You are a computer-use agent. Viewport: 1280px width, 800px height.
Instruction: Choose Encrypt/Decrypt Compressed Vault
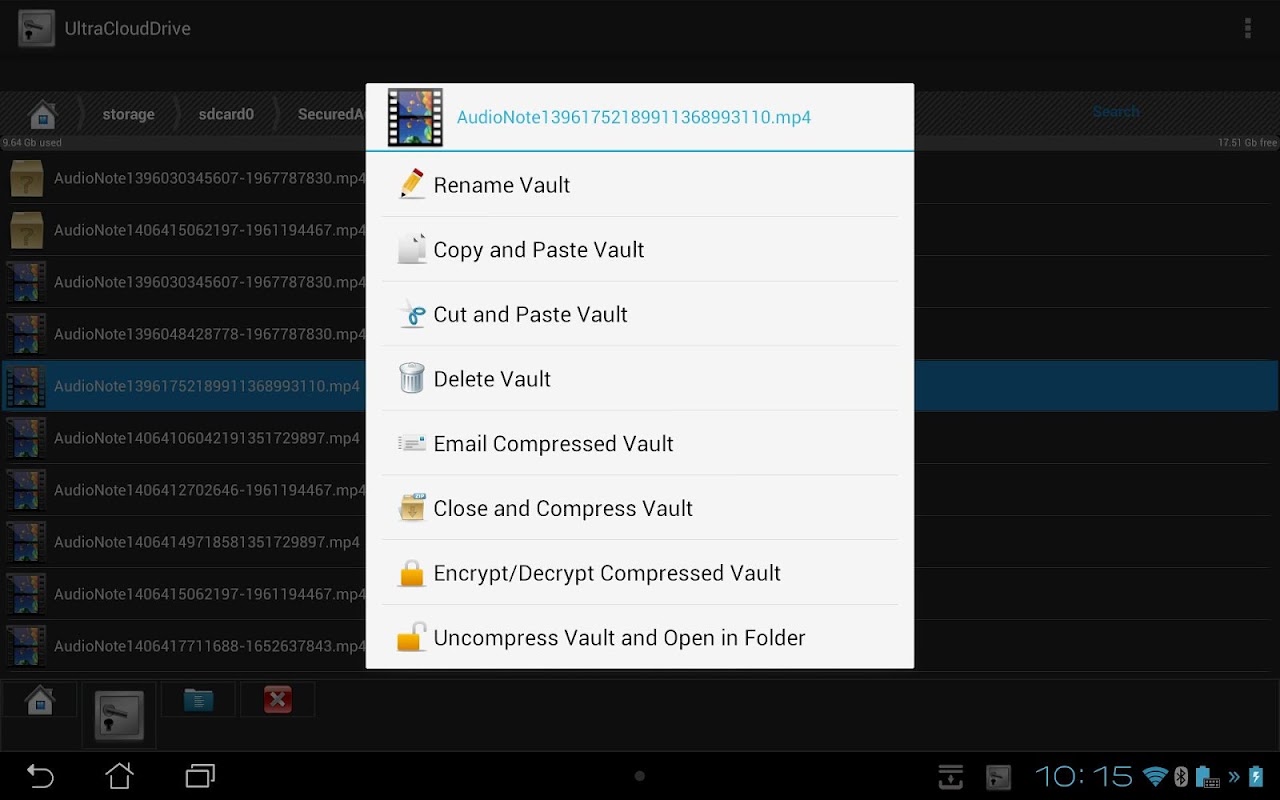(x=640, y=573)
